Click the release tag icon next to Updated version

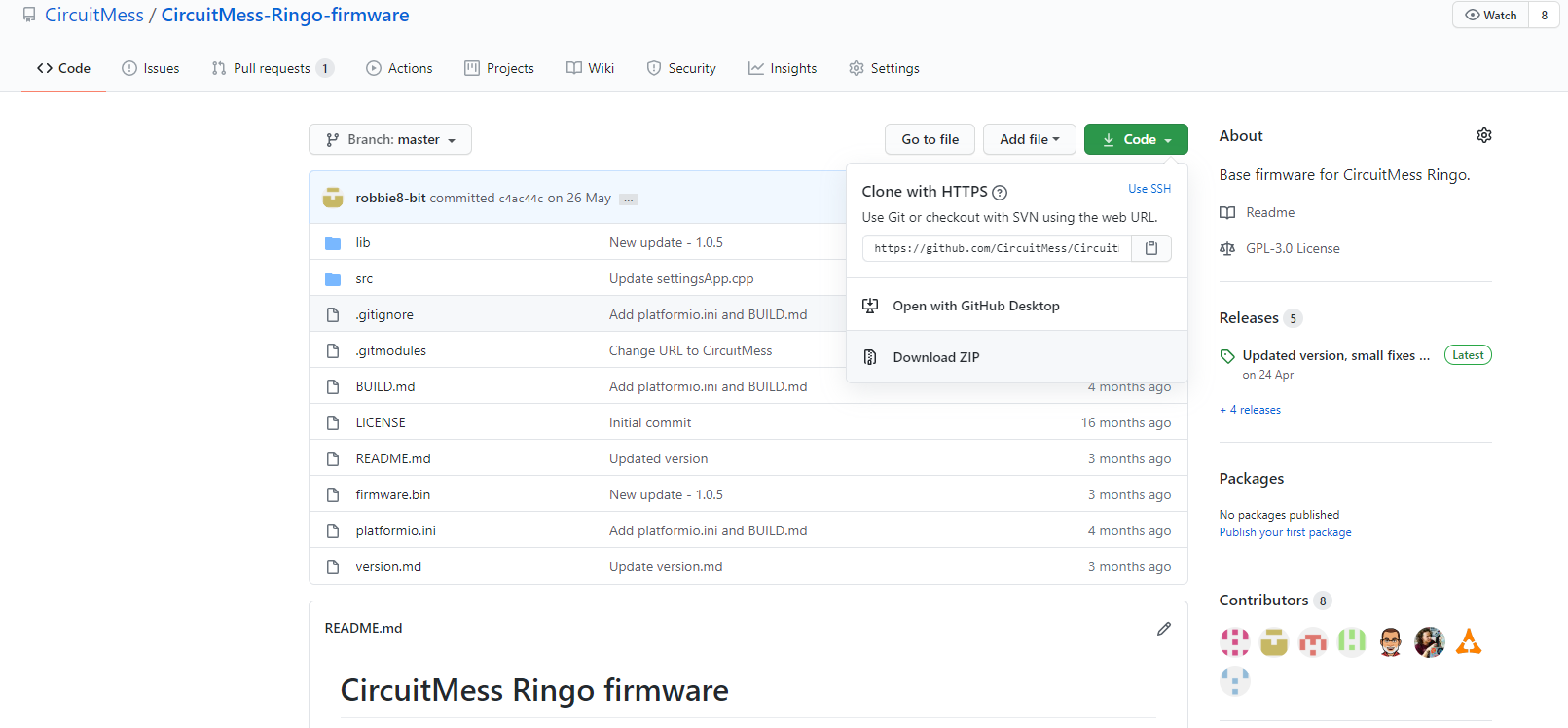[1227, 356]
